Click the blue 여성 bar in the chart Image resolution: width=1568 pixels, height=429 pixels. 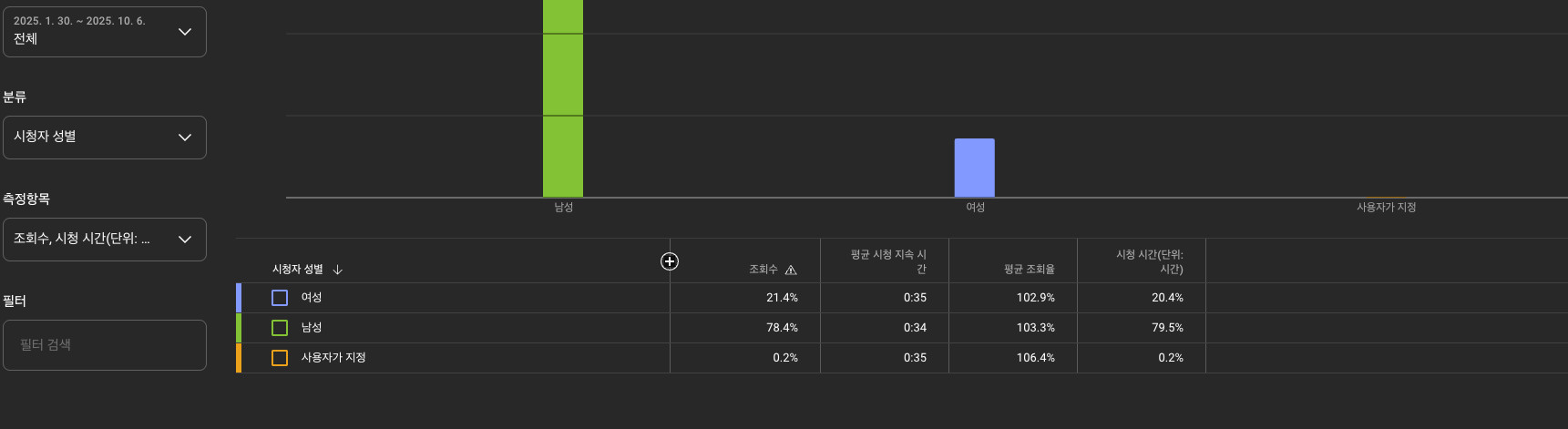(x=974, y=168)
